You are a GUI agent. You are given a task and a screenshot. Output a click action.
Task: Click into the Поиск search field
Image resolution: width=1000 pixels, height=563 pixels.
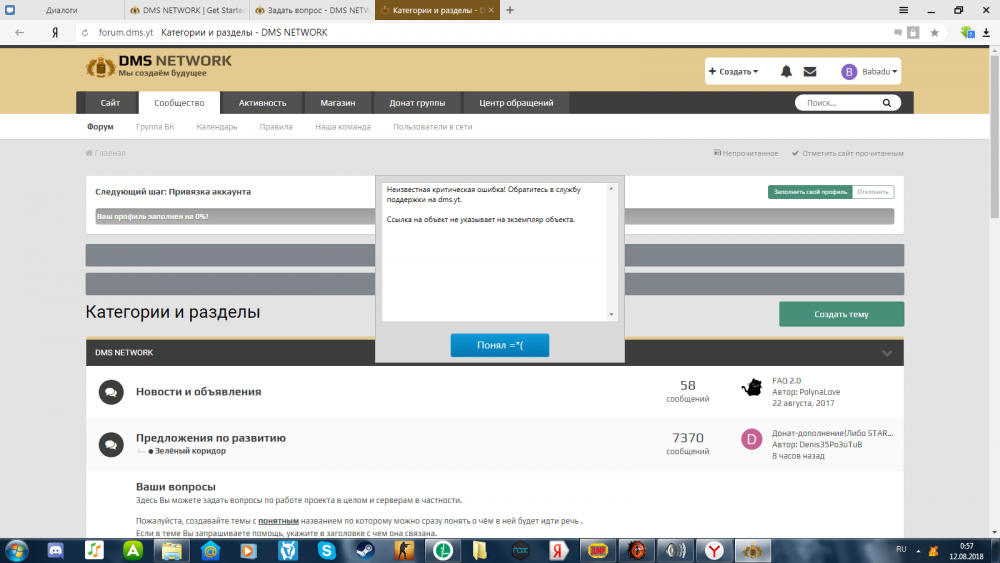835,103
